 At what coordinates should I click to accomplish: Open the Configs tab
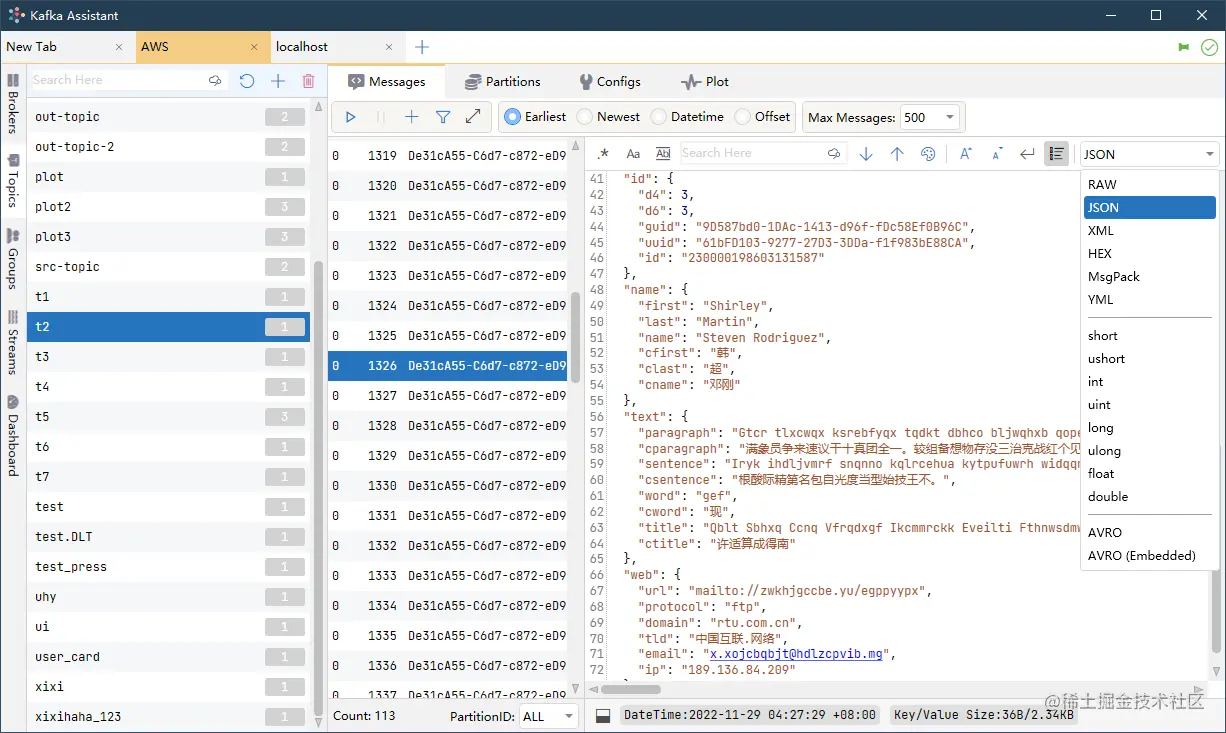(609, 82)
